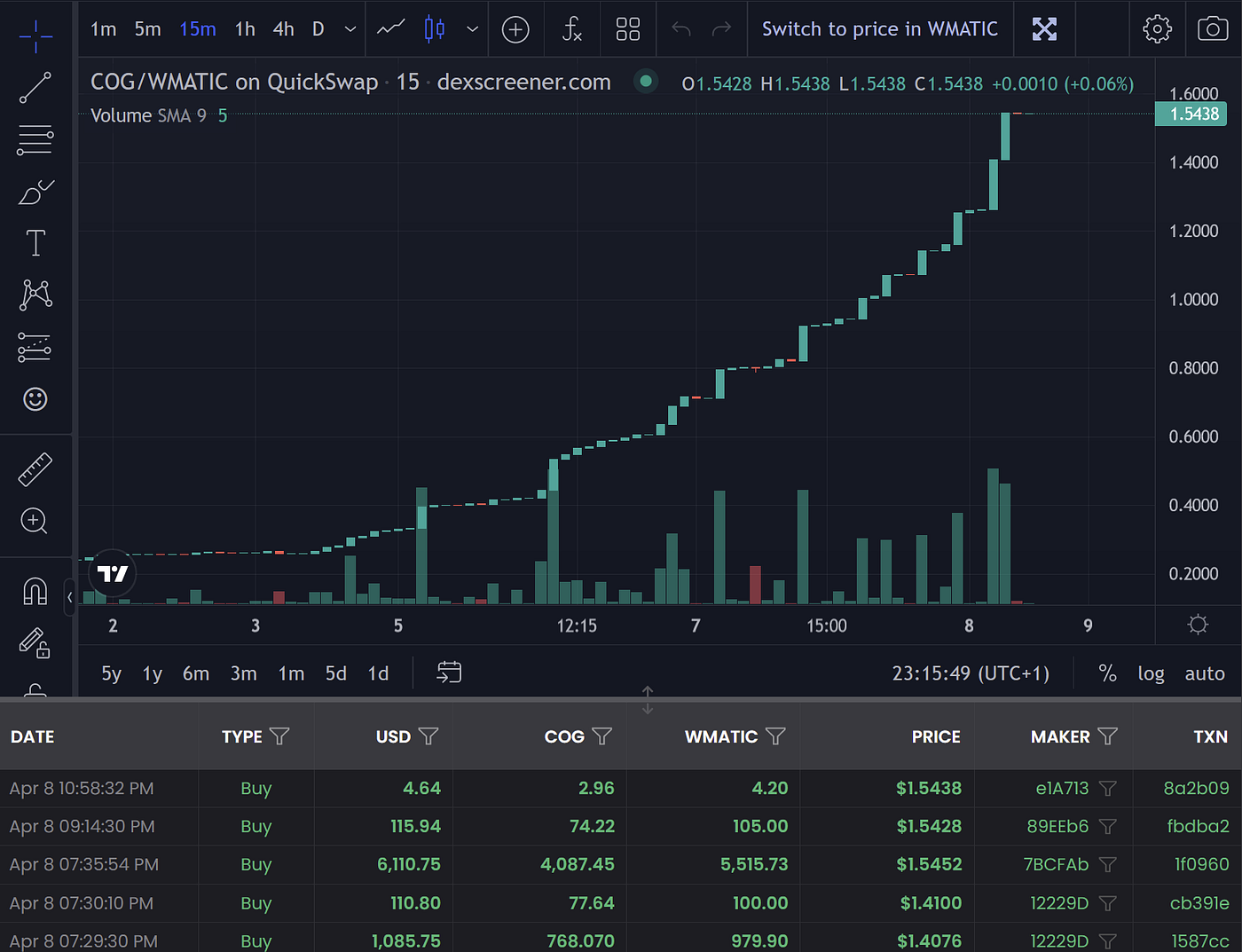
Task: Redo the last chart action
Action: (x=722, y=29)
